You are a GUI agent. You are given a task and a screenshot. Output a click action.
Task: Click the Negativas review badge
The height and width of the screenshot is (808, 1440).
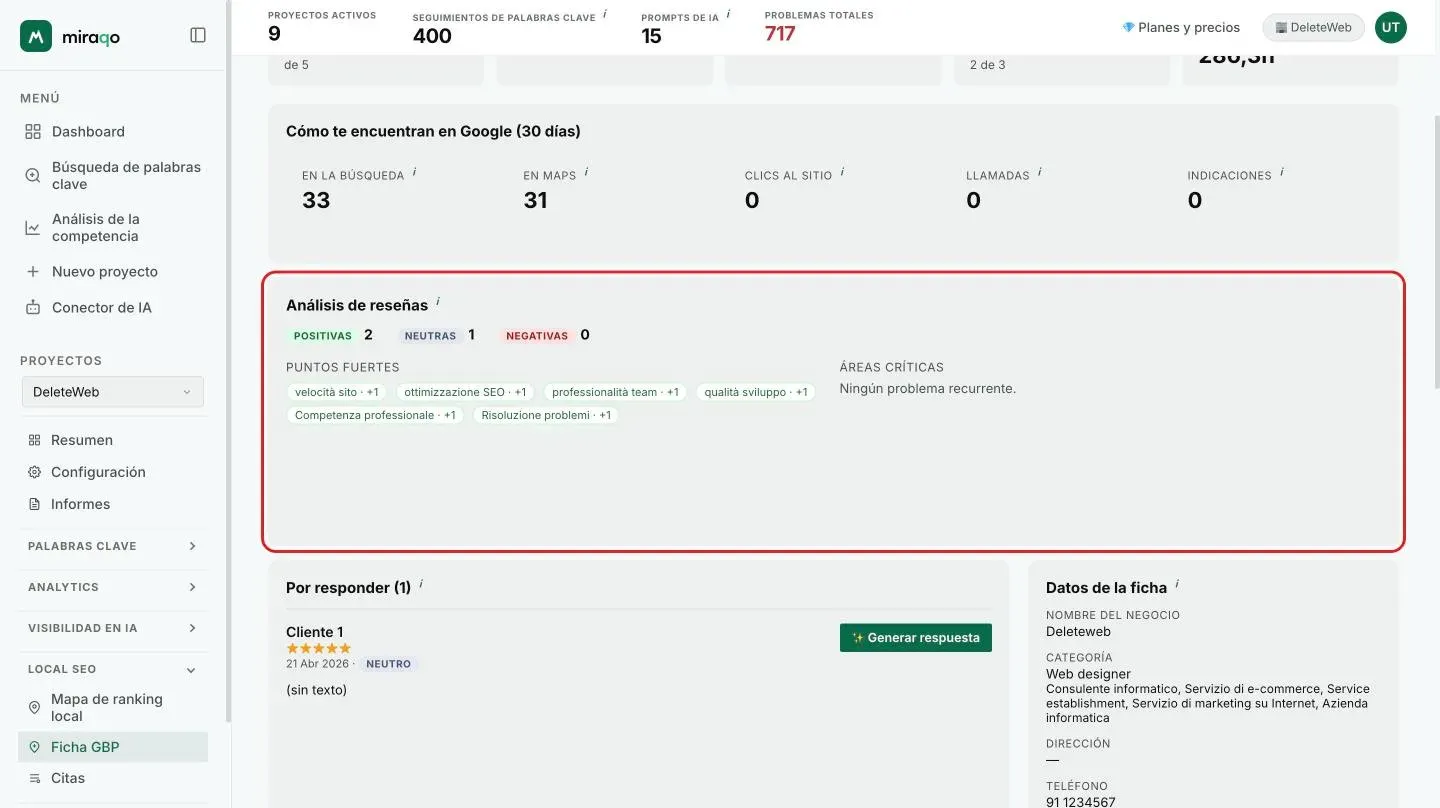pos(537,336)
